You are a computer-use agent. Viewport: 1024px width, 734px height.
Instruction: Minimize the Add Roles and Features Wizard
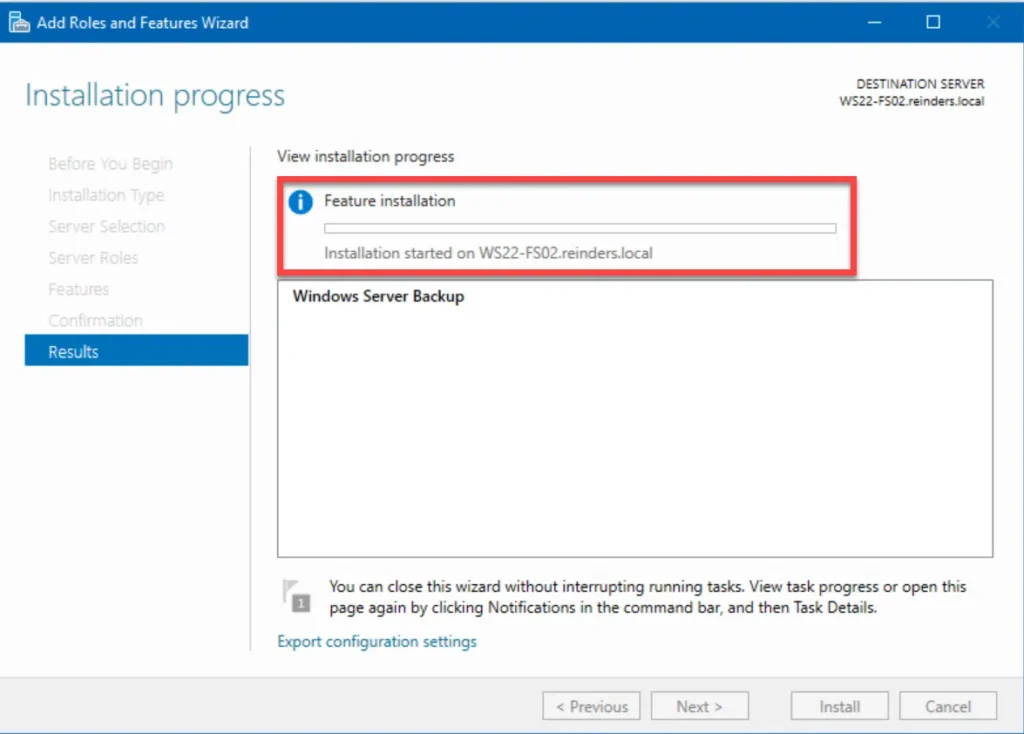click(x=874, y=22)
